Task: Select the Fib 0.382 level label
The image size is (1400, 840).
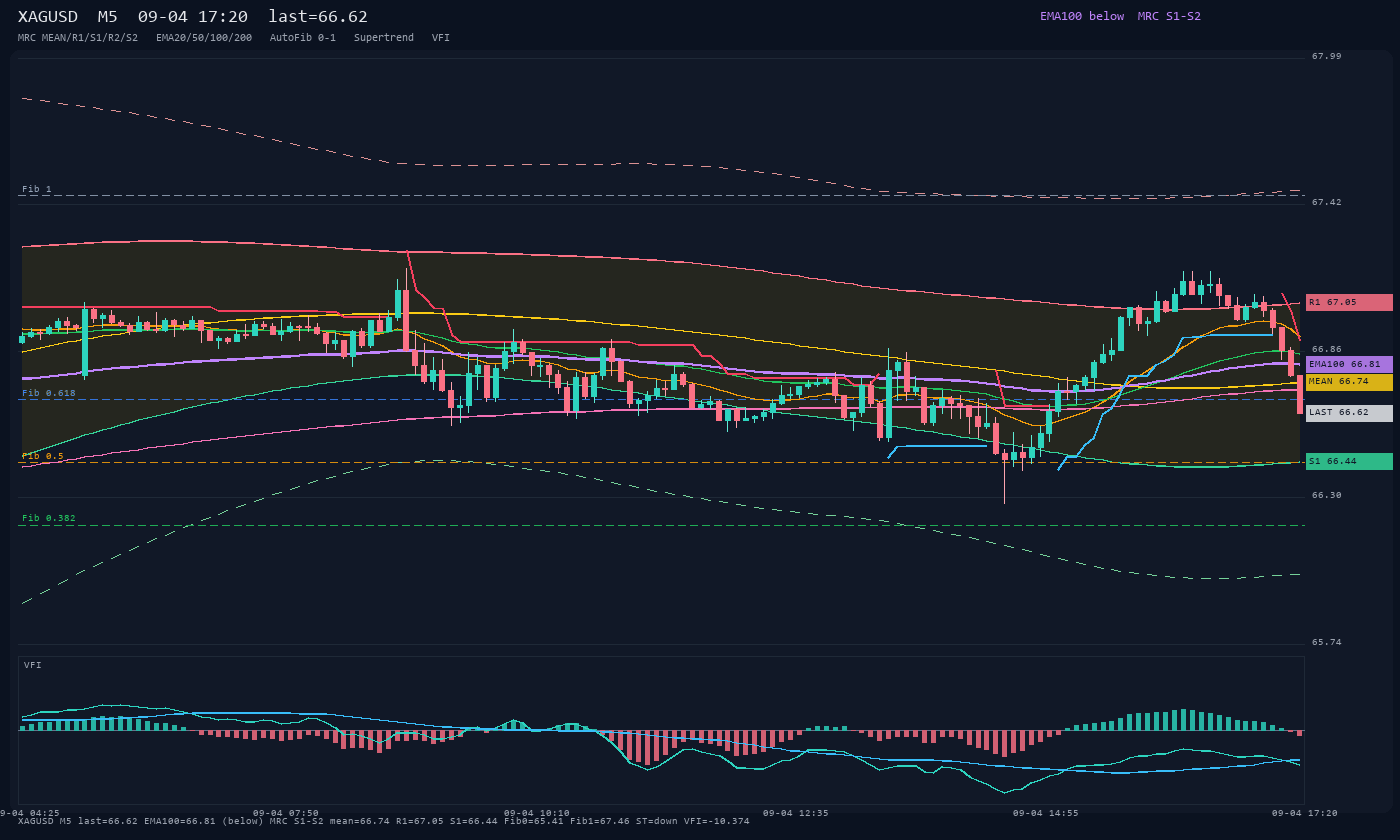Action: (49, 518)
